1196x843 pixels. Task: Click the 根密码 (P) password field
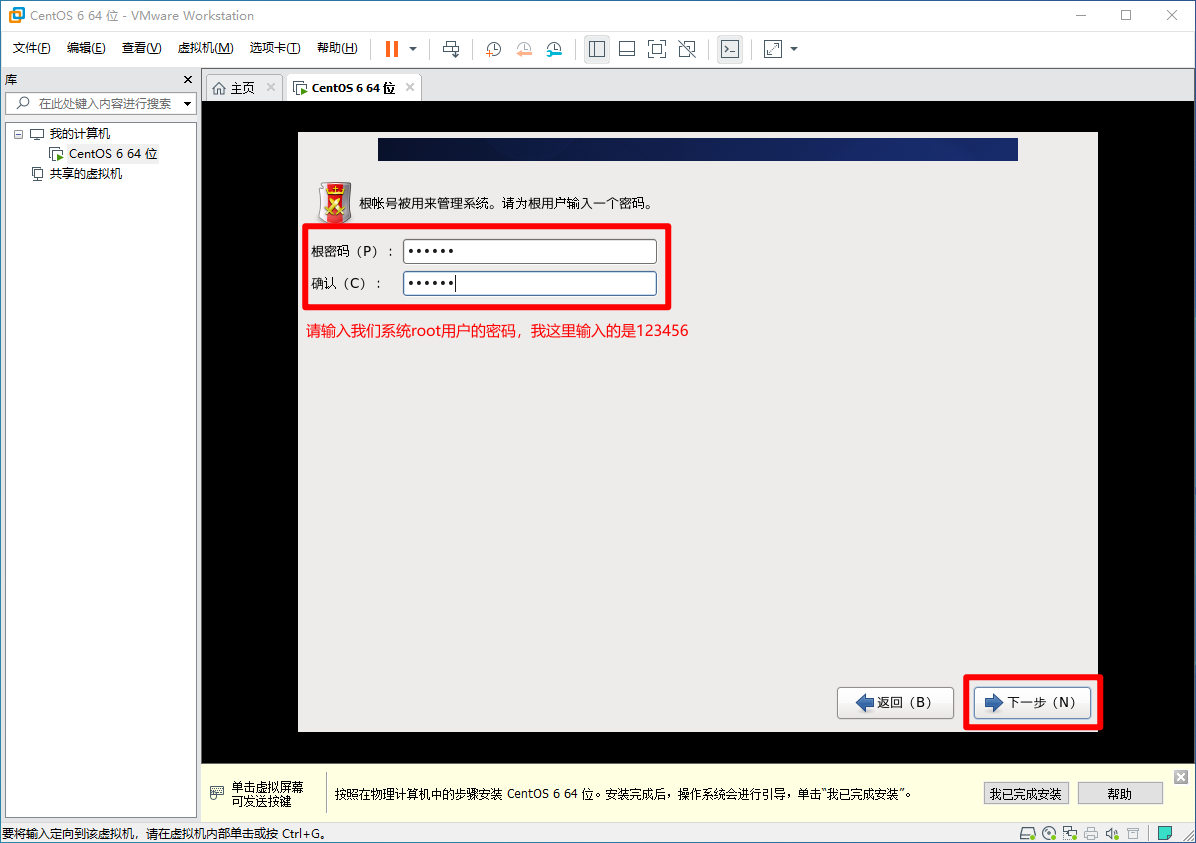(529, 251)
